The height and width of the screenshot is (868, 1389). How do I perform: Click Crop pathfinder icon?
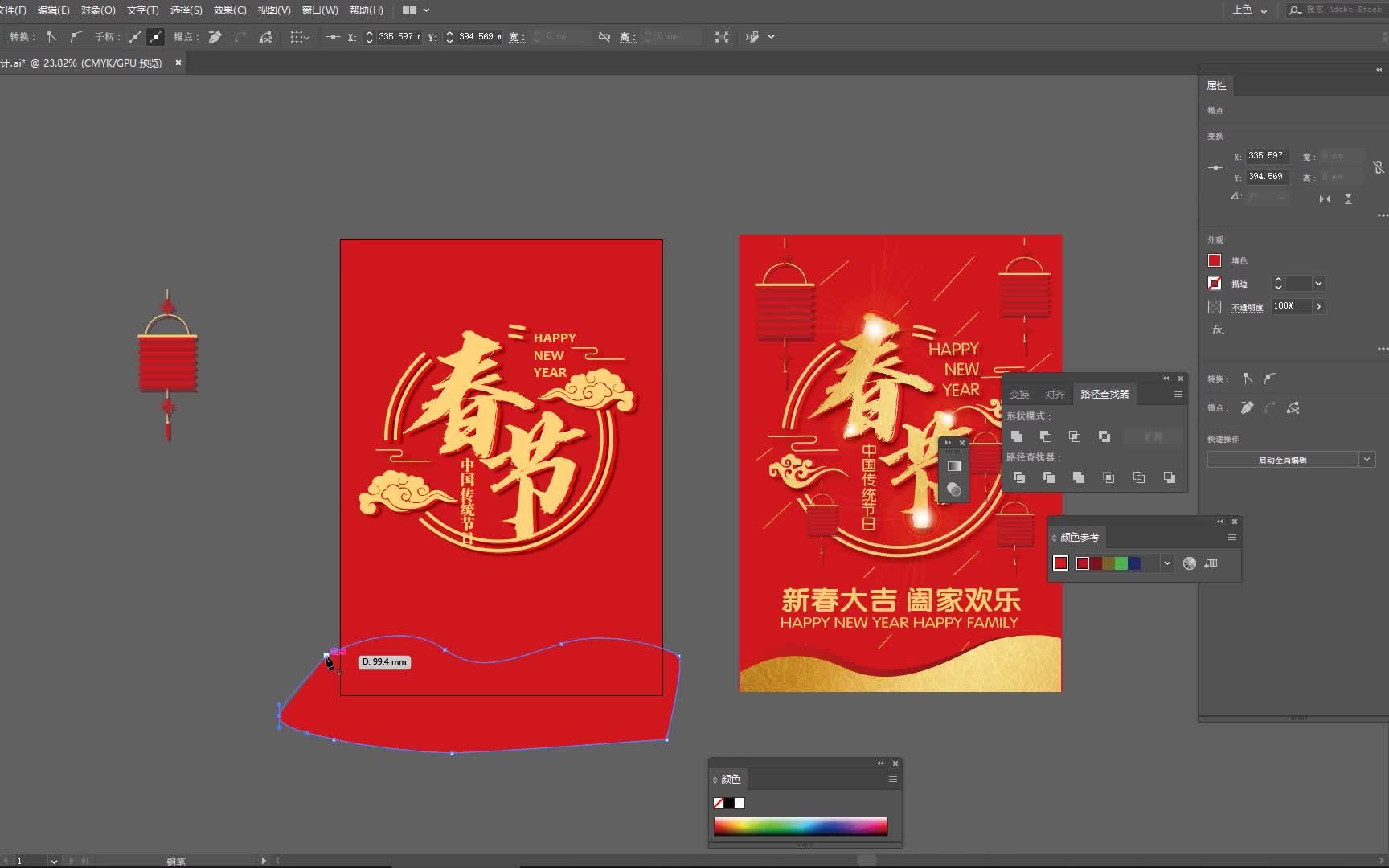[1108, 477]
